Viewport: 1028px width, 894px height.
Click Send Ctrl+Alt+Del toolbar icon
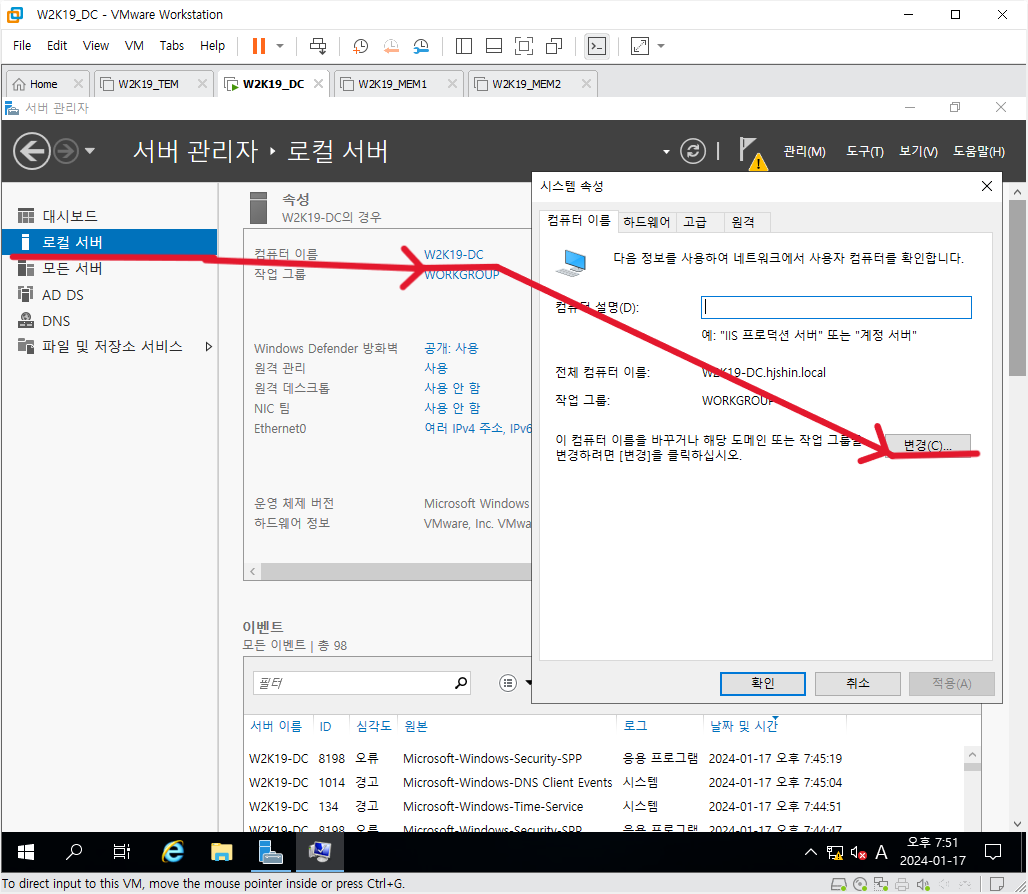pos(318,46)
